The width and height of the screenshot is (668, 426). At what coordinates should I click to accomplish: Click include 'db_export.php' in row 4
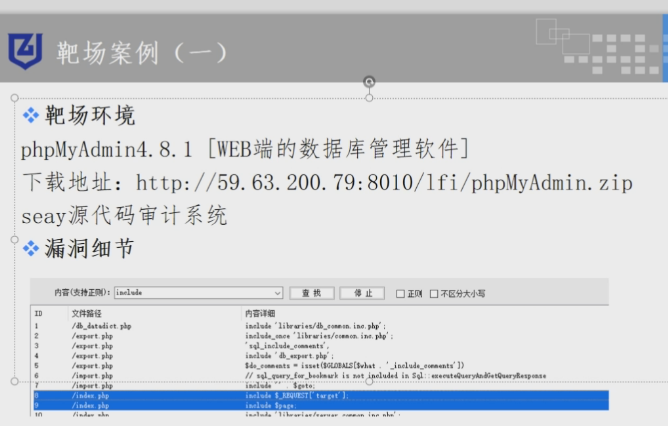(289, 356)
